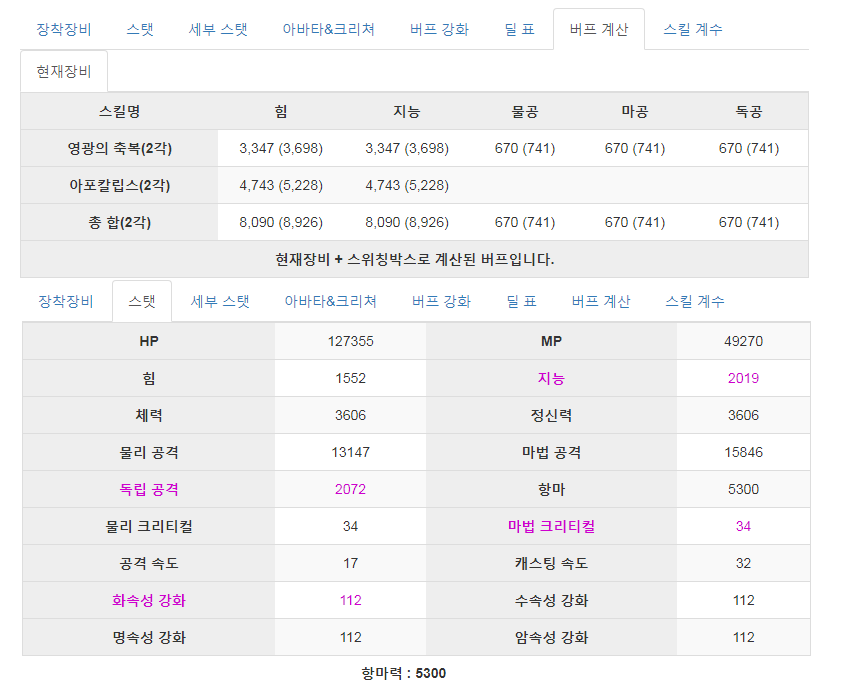
Task: Click 체력 value 3606
Action: click(x=350, y=415)
